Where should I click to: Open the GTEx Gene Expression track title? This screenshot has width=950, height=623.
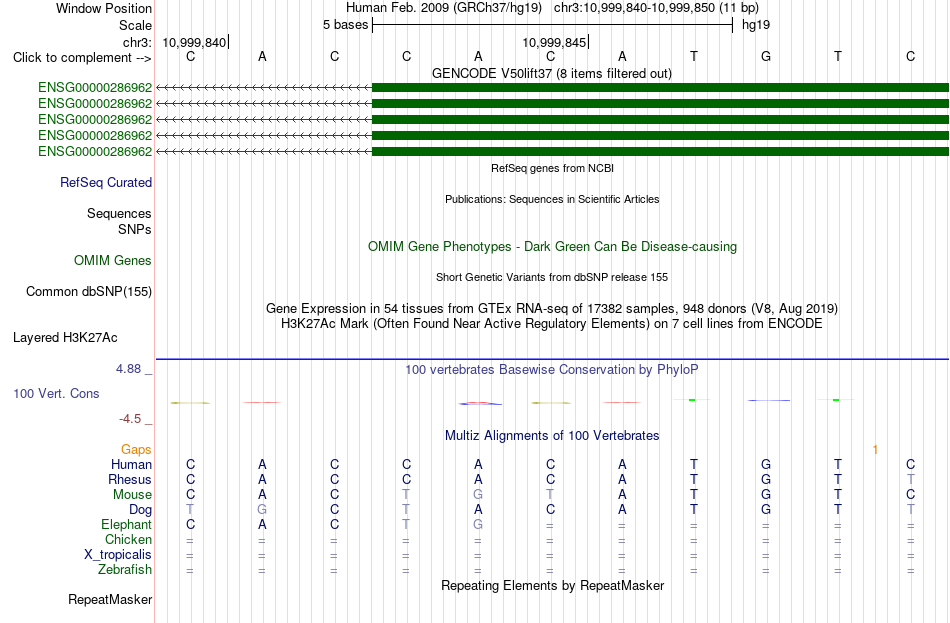pos(552,308)
